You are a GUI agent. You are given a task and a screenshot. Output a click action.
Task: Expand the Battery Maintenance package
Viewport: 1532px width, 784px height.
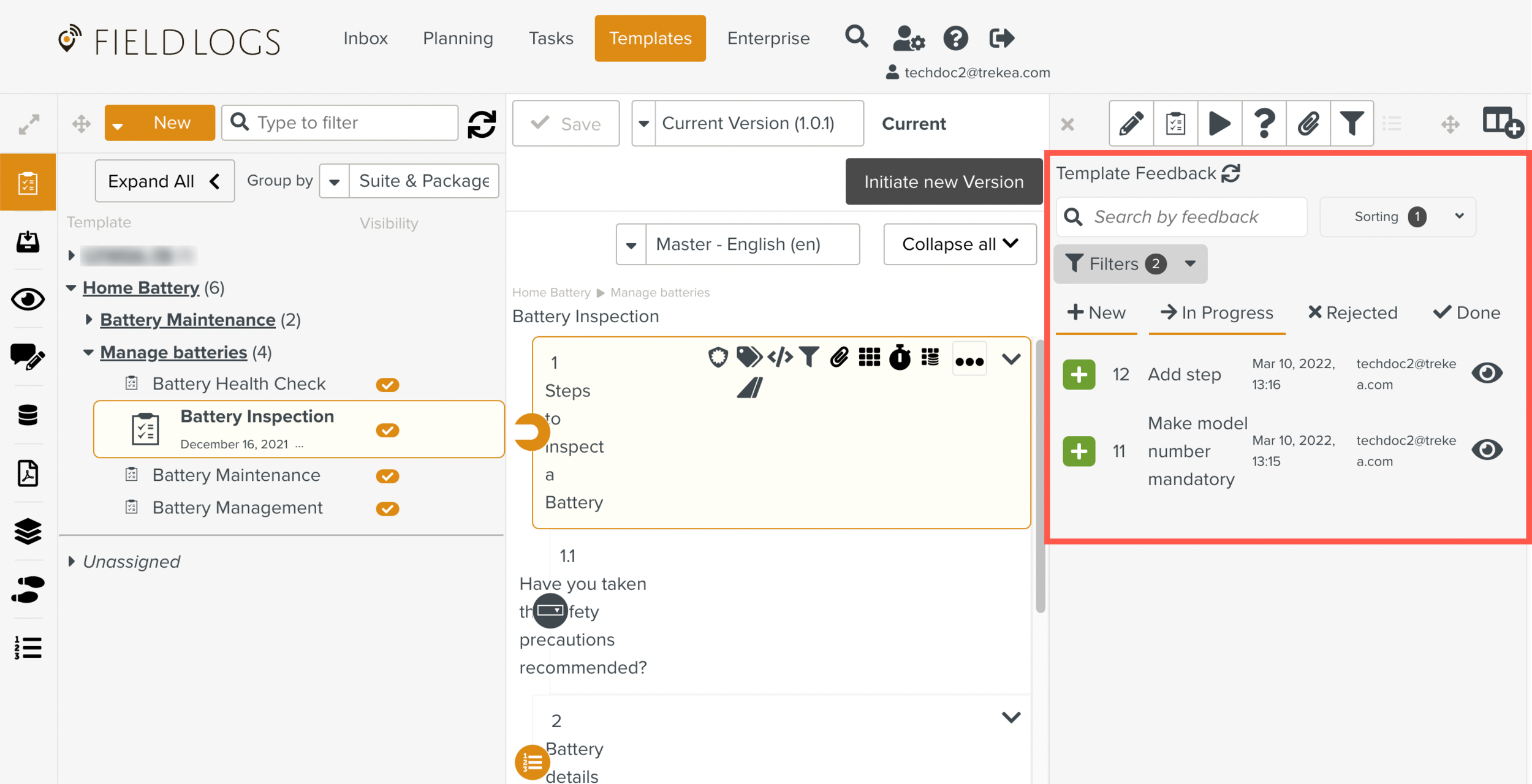click(89, 319)
